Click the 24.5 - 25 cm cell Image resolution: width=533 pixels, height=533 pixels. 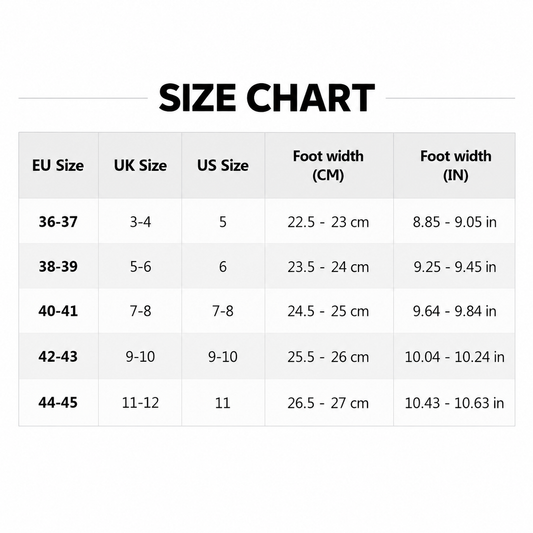329,311
